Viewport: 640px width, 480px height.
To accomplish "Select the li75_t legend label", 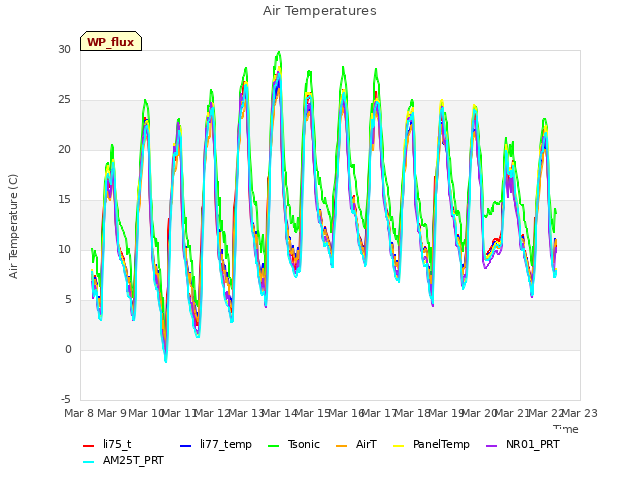I will point(117,444).
